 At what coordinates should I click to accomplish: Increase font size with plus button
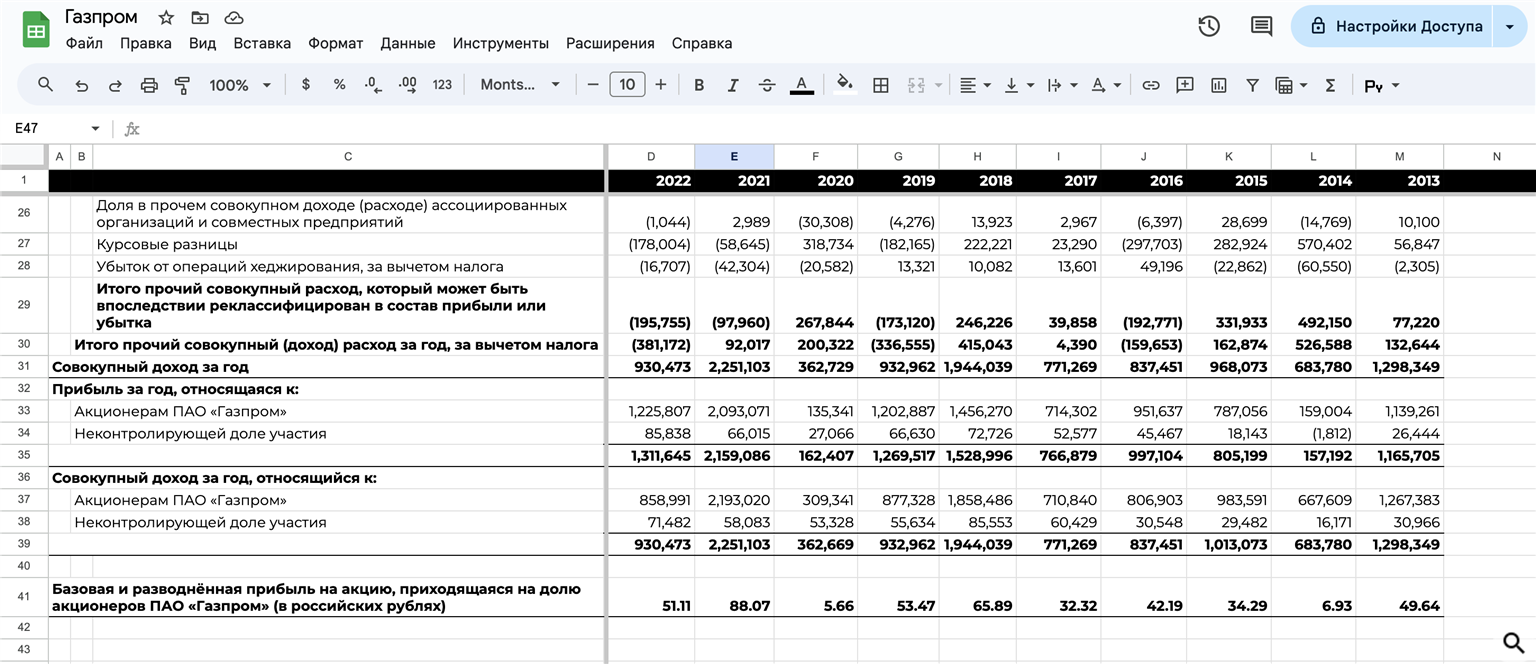click(x=660, y=85)
